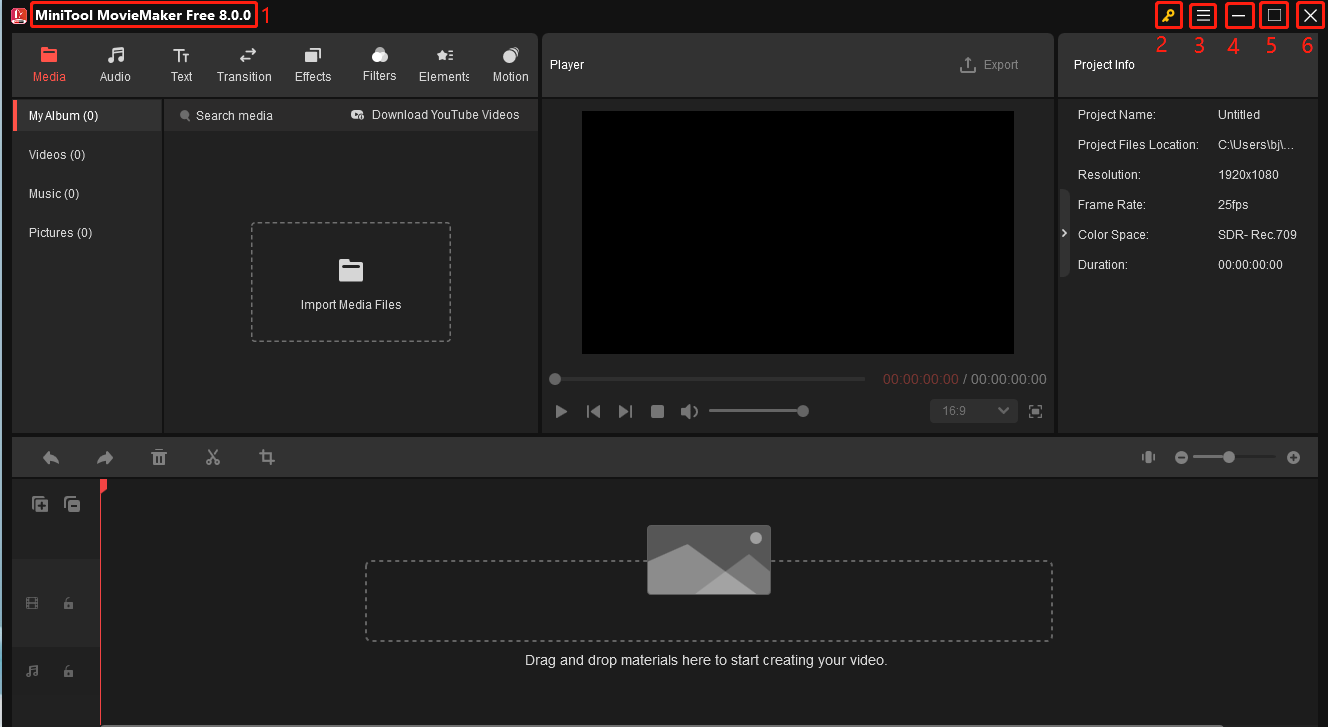Click the add track icon
Screen dimensions: 1328x727
tap(40, 504)
